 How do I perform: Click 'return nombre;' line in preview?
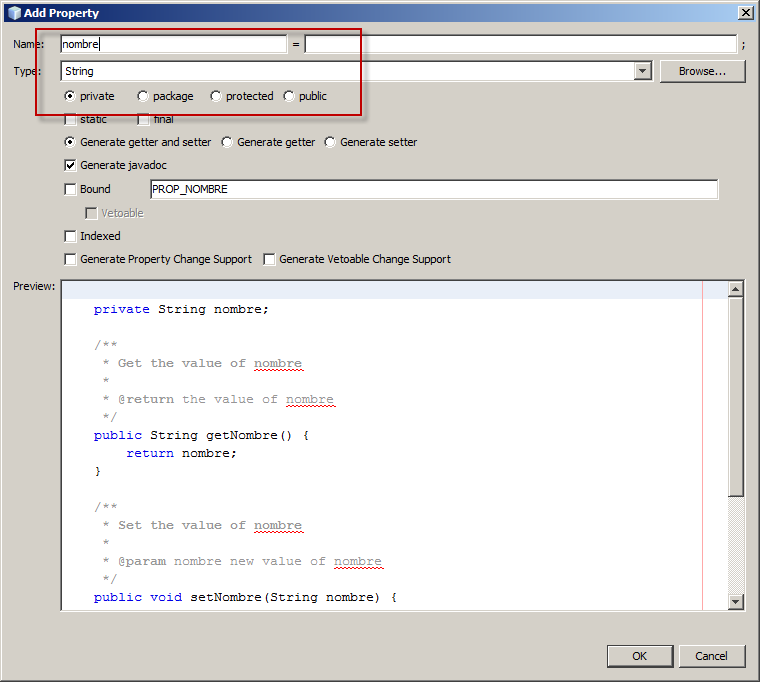(x=181, y=453)
